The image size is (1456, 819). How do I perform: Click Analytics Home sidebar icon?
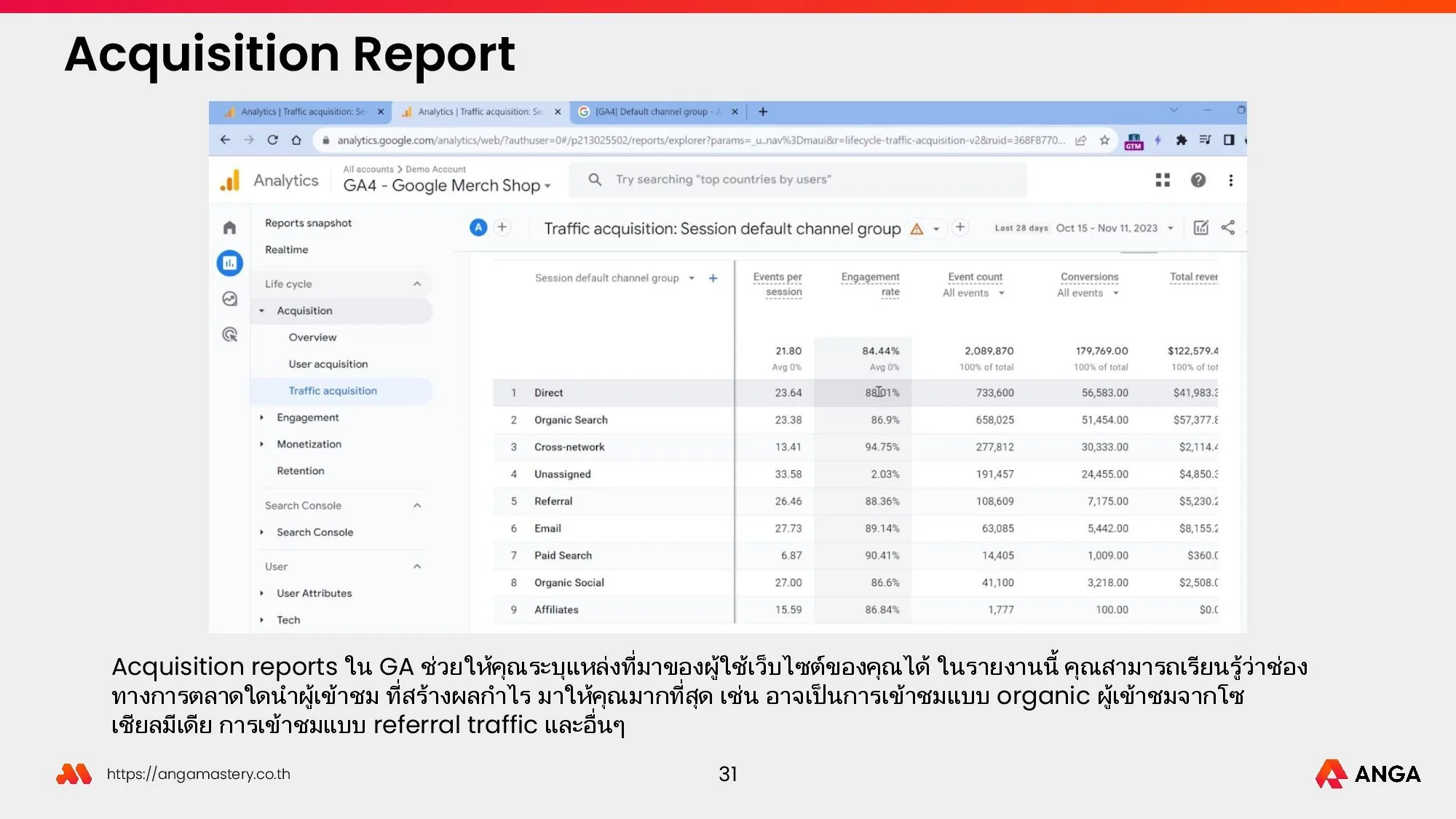pos(229,228)
